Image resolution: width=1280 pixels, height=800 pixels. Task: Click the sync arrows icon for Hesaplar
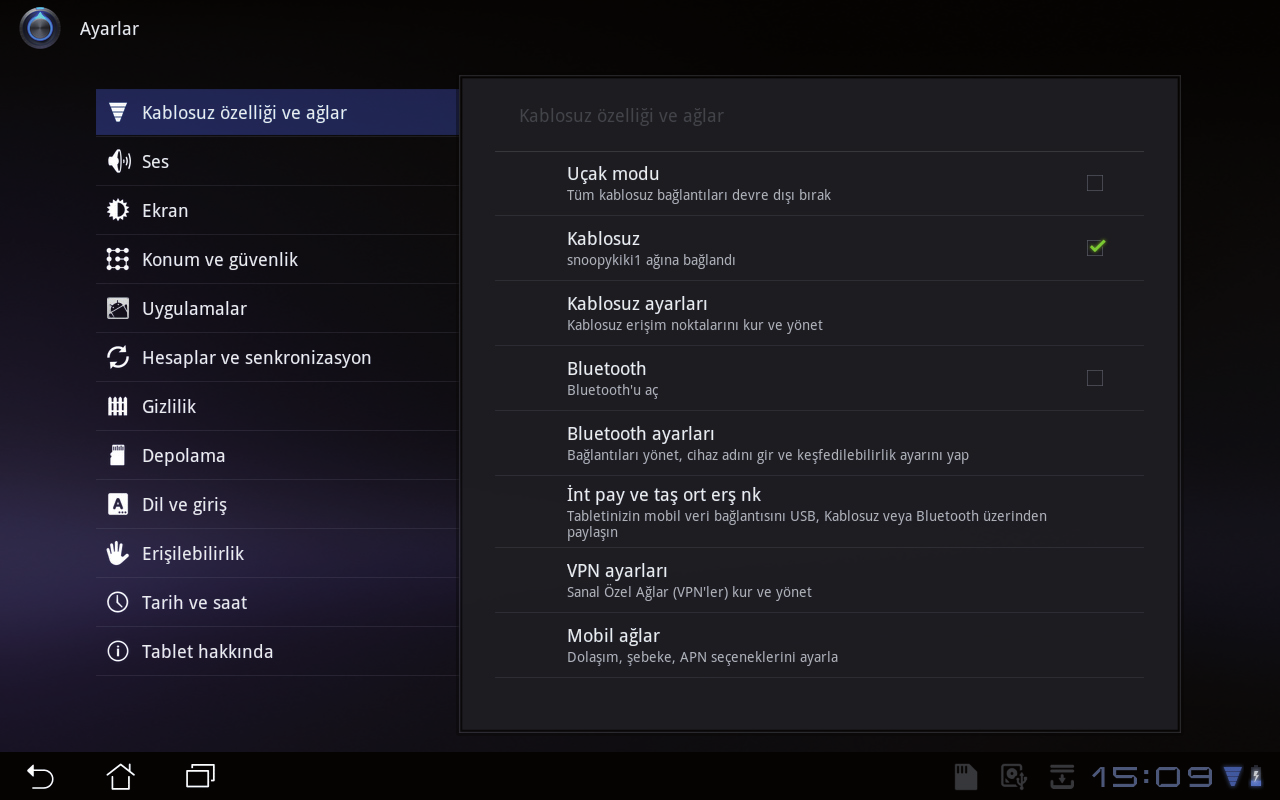coord(118,357)
